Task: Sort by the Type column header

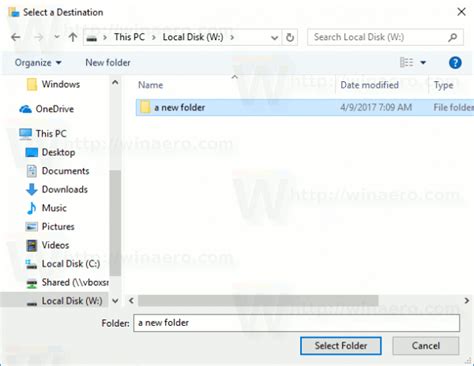Action: (x=443, y=85)
